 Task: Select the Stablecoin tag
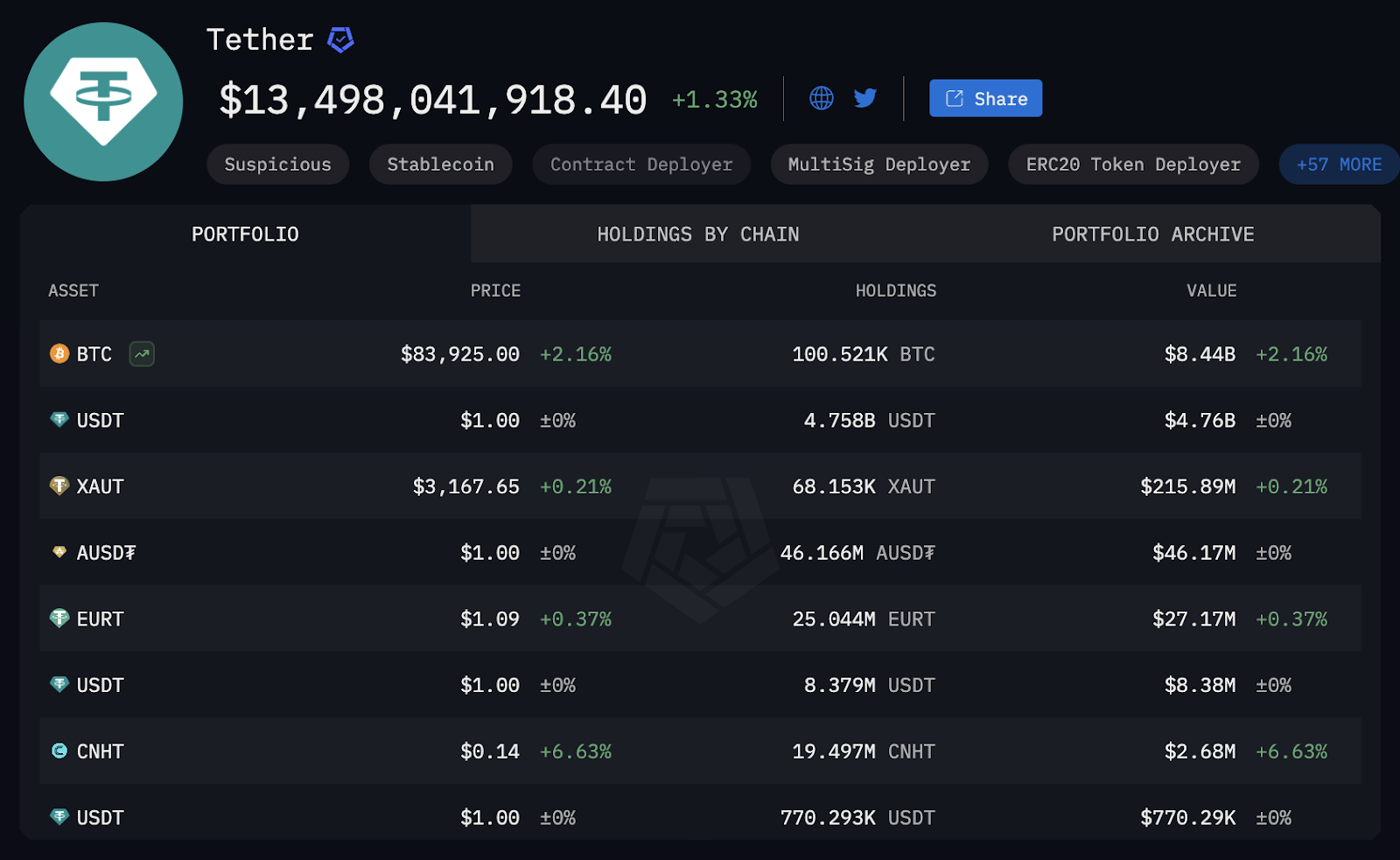coord(440,164)
